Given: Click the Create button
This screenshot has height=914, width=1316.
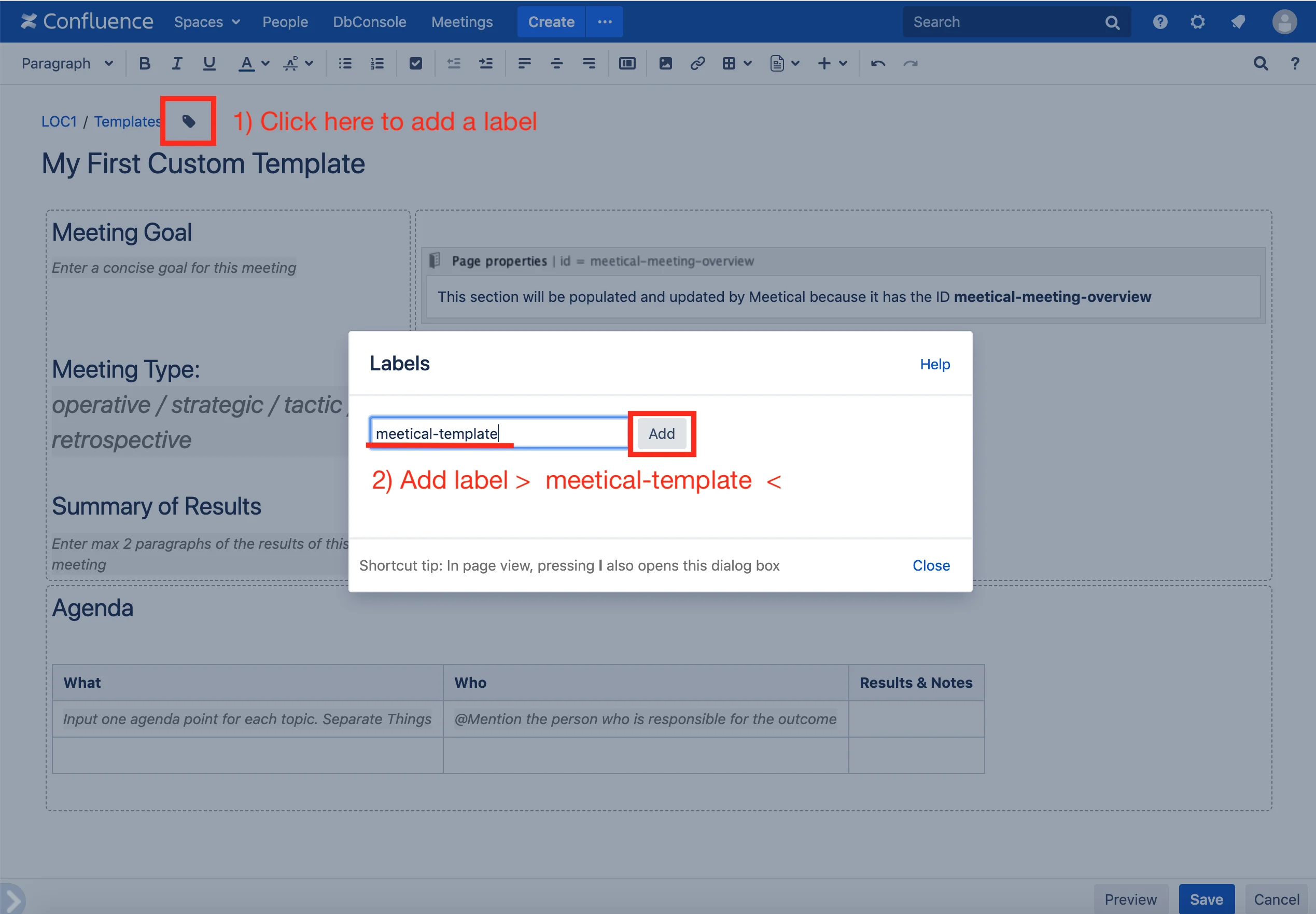Looking at the screenshot, I should point(551,22).
